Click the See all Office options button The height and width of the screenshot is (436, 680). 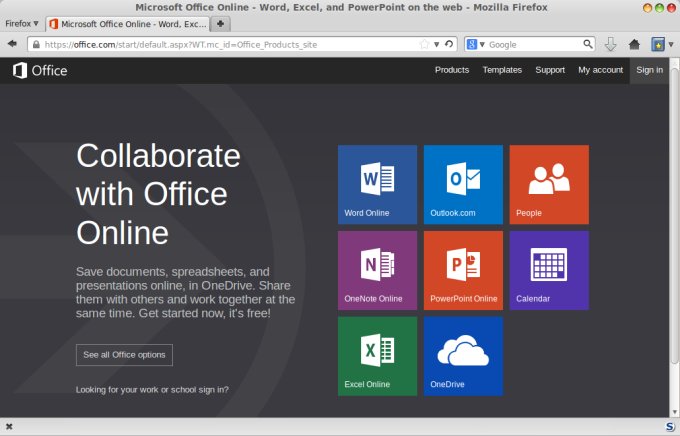tap(124, 355)
